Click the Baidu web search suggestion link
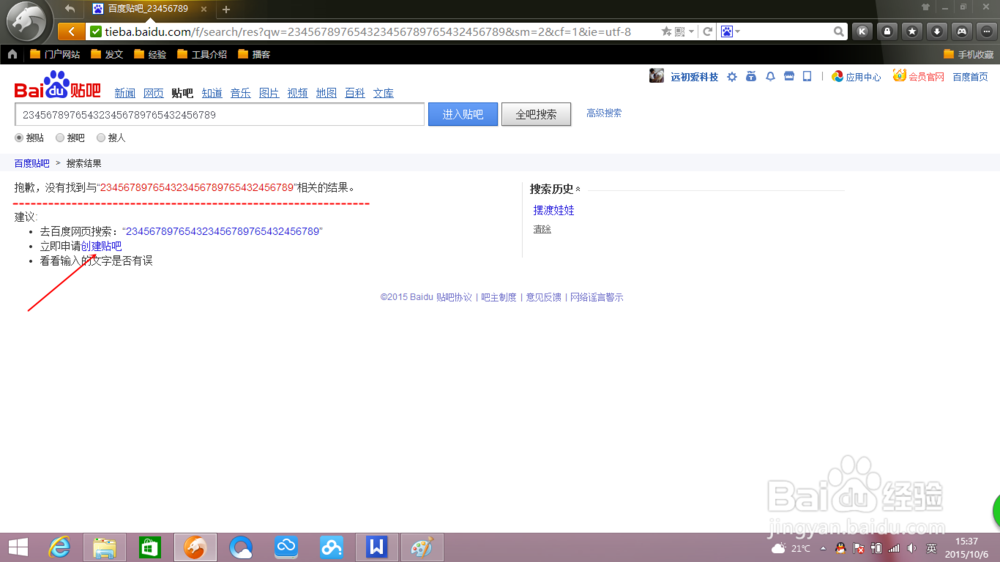Image resolution: width=1000 pixels, height=562 pixels. click(223, 231)
